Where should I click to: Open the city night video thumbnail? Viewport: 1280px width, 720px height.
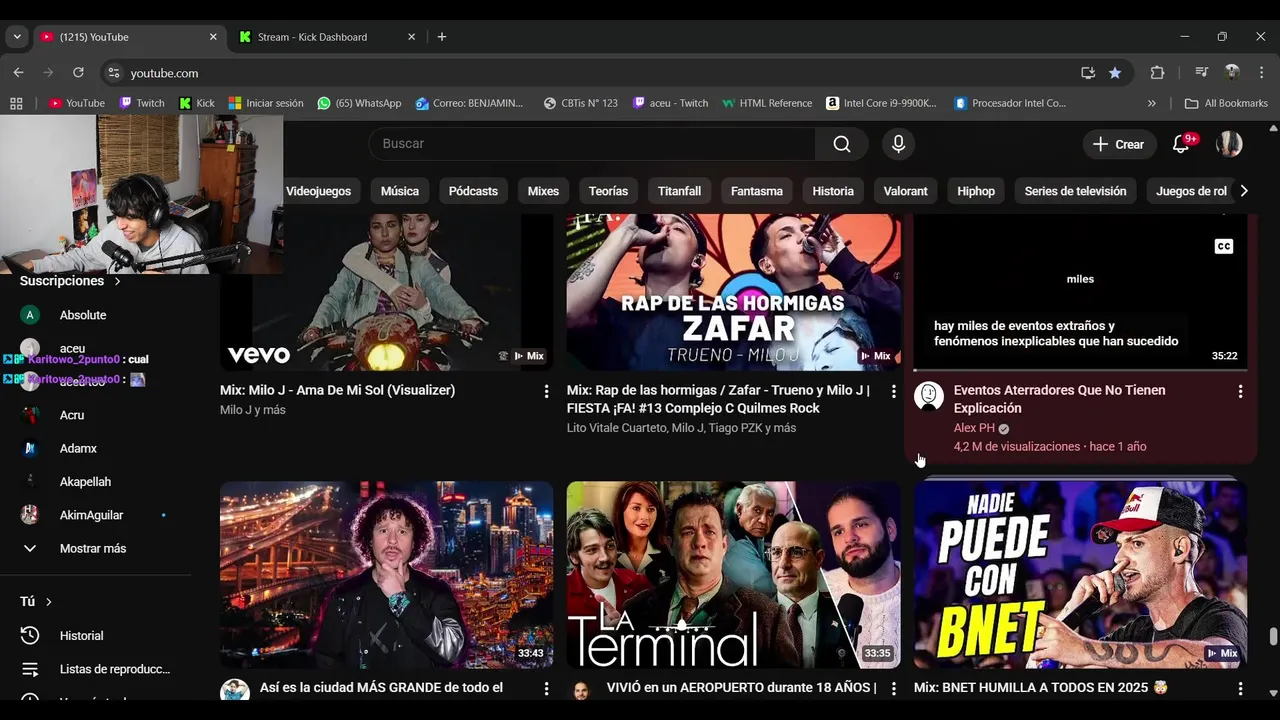(386, 575)
